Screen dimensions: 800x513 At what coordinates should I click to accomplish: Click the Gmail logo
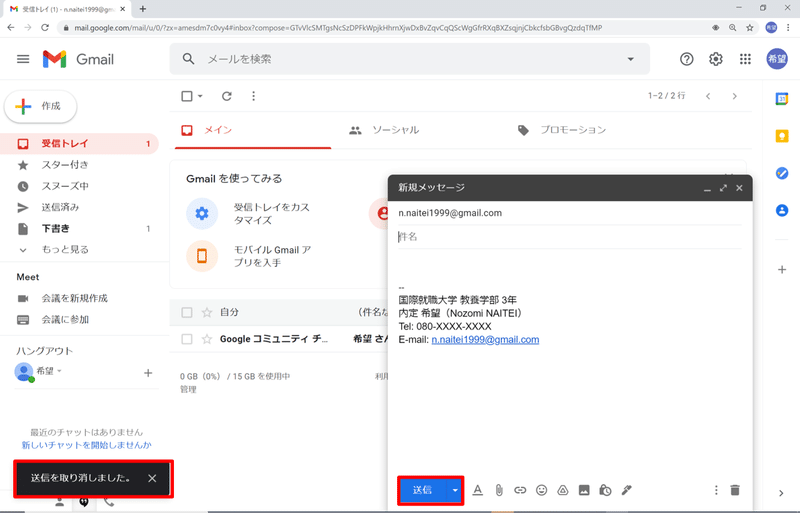[78, 59]
